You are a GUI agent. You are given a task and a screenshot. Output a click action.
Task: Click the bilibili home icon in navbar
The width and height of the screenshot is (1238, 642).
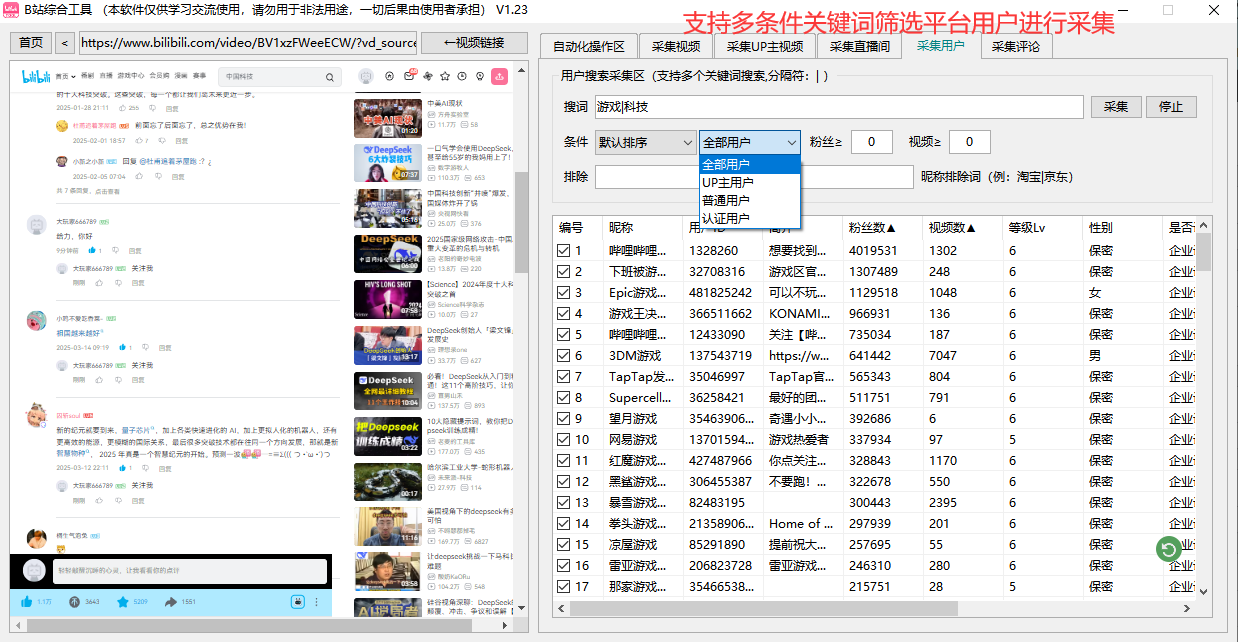coord(389,76)
